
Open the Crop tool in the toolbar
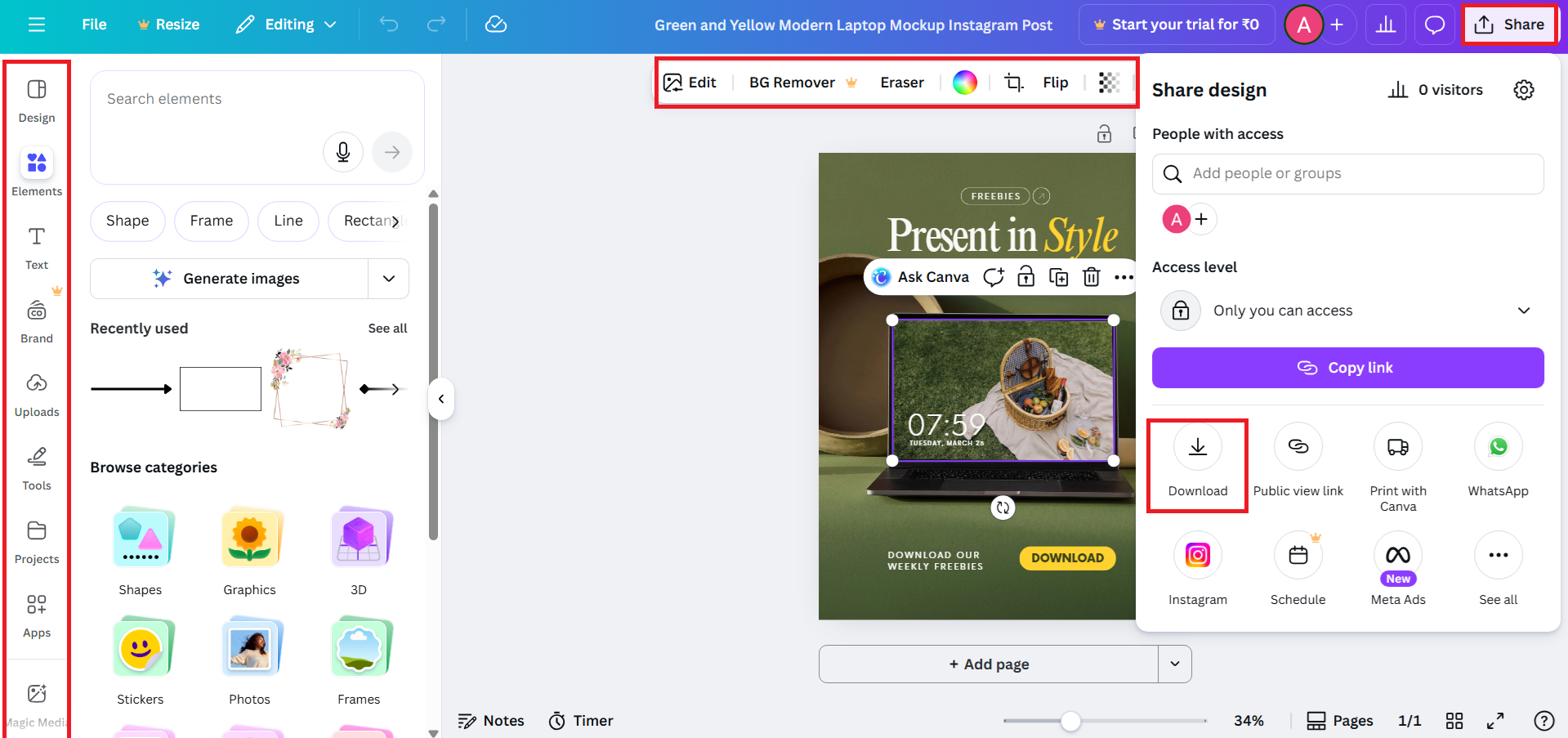point(1013,82)
